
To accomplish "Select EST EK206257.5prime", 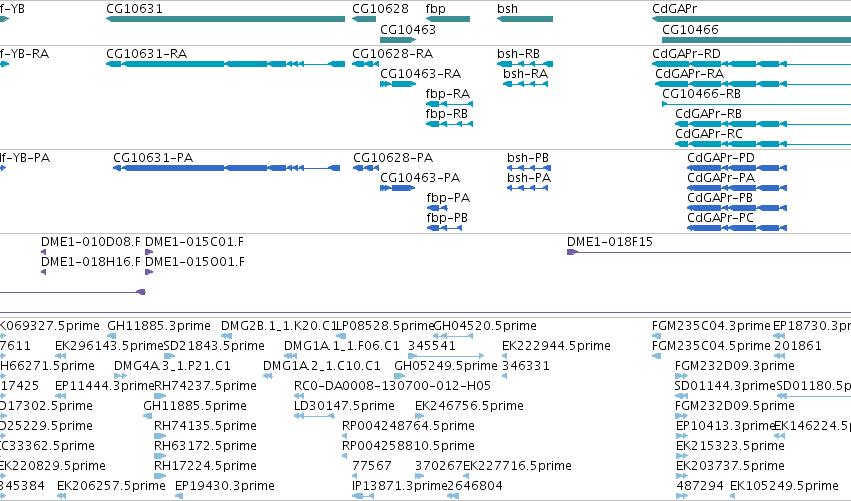I will coord(61,496).
